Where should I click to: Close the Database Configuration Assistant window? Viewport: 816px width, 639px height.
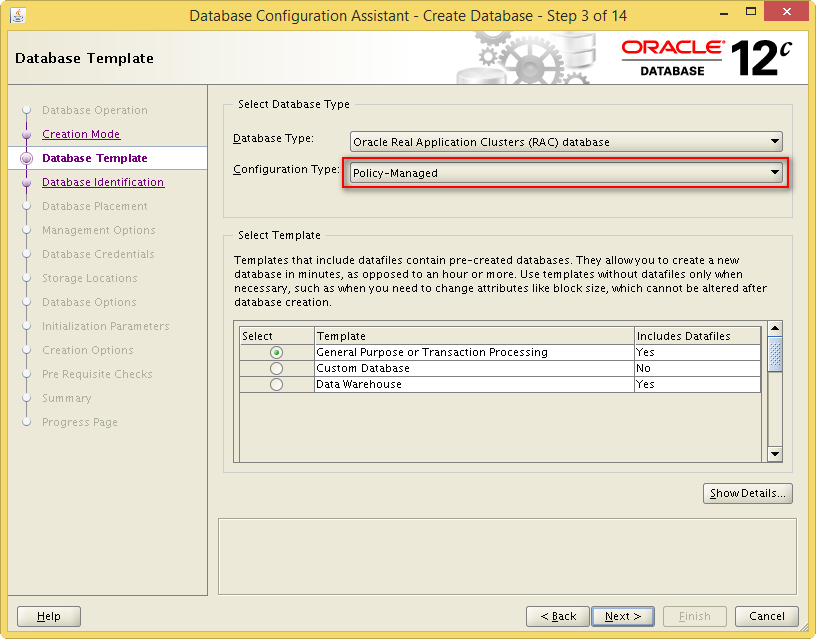[x=787, y=11]
